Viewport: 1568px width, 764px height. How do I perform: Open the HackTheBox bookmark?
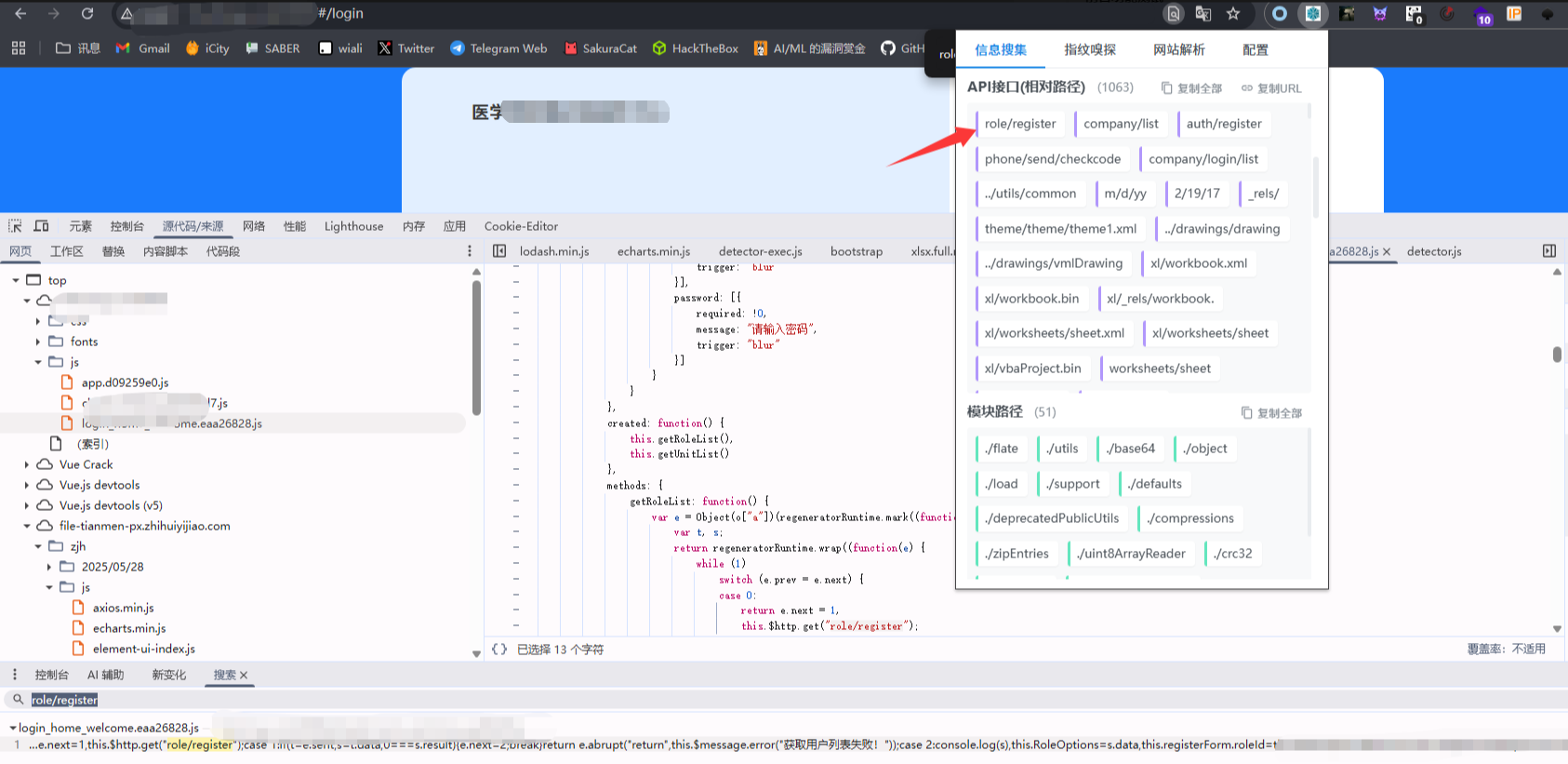tap(695, 48)
